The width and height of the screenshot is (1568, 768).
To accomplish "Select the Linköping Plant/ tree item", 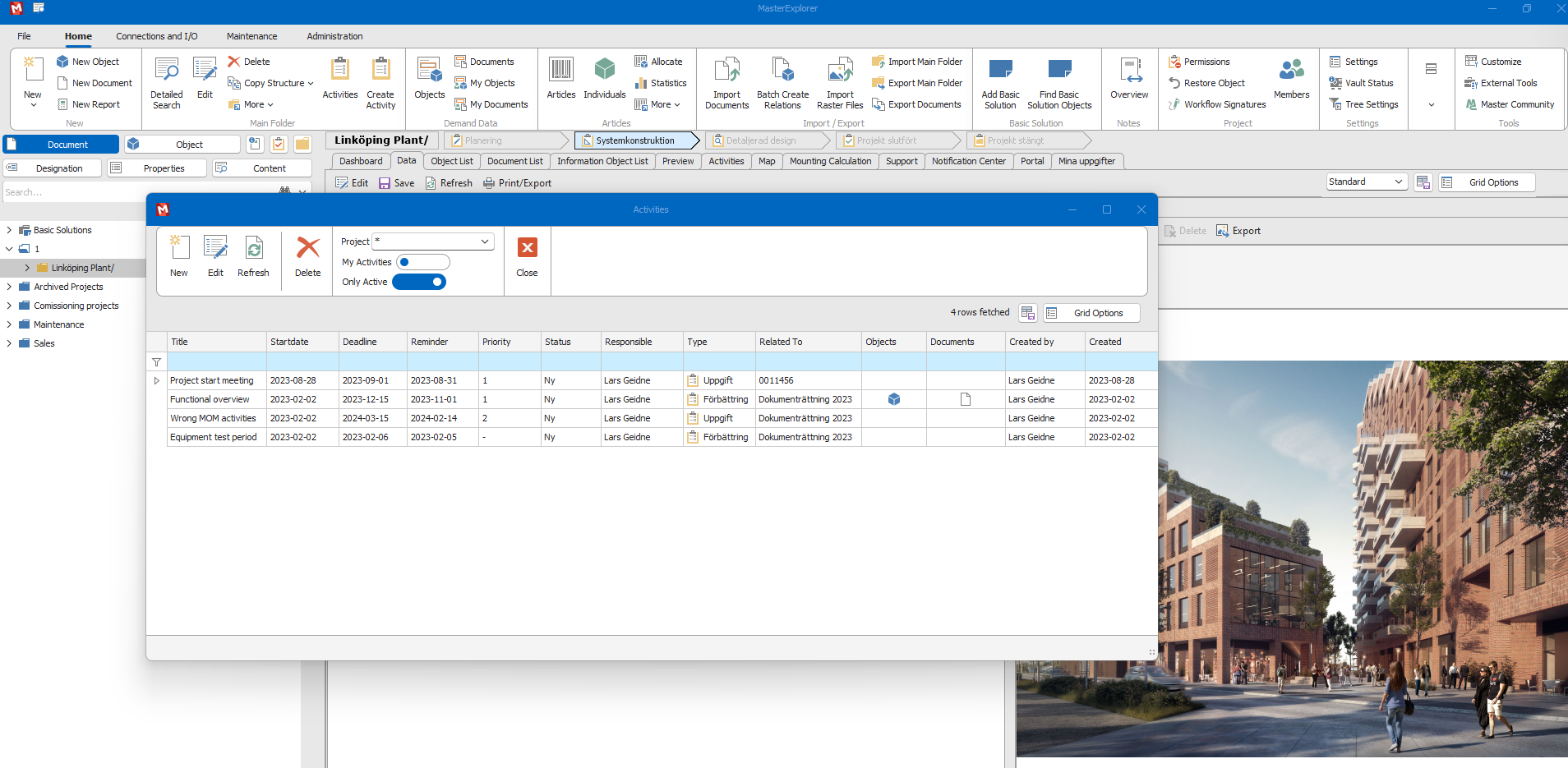I will (82, 268).
